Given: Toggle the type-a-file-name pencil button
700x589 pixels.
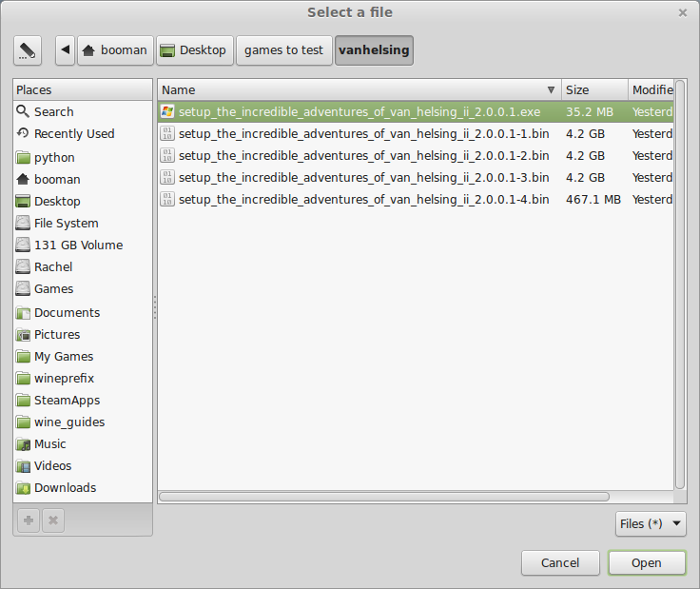Looking at the screenshot, I should pos(27,50).
